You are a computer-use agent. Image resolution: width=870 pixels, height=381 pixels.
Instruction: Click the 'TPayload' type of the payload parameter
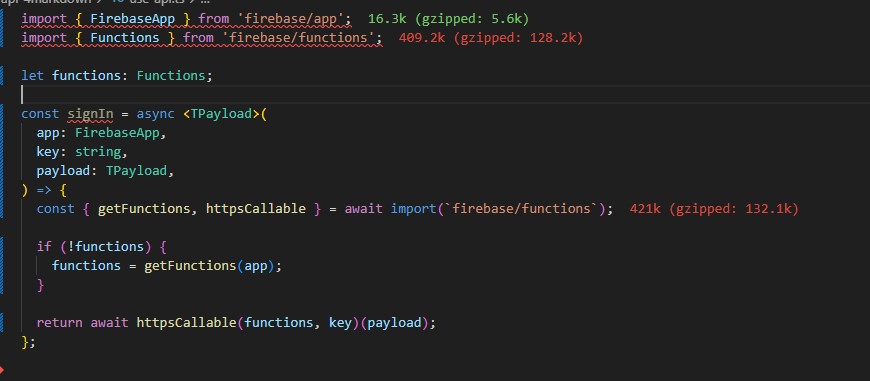click(x=136, y=171)
